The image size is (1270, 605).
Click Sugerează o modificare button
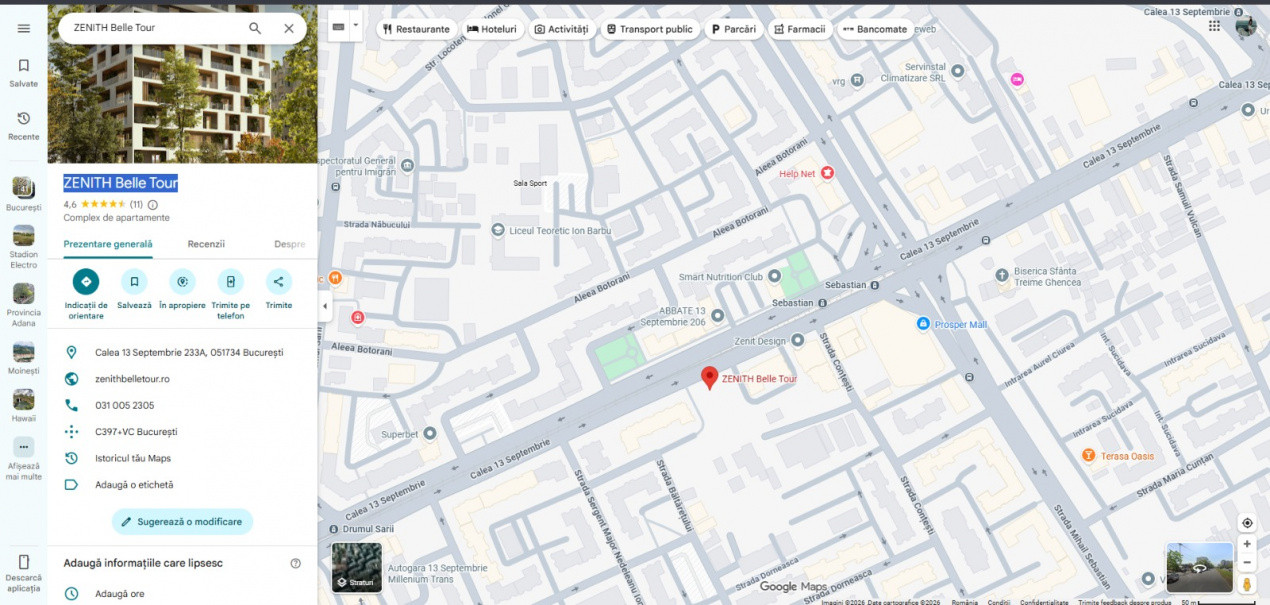[182, 522]
